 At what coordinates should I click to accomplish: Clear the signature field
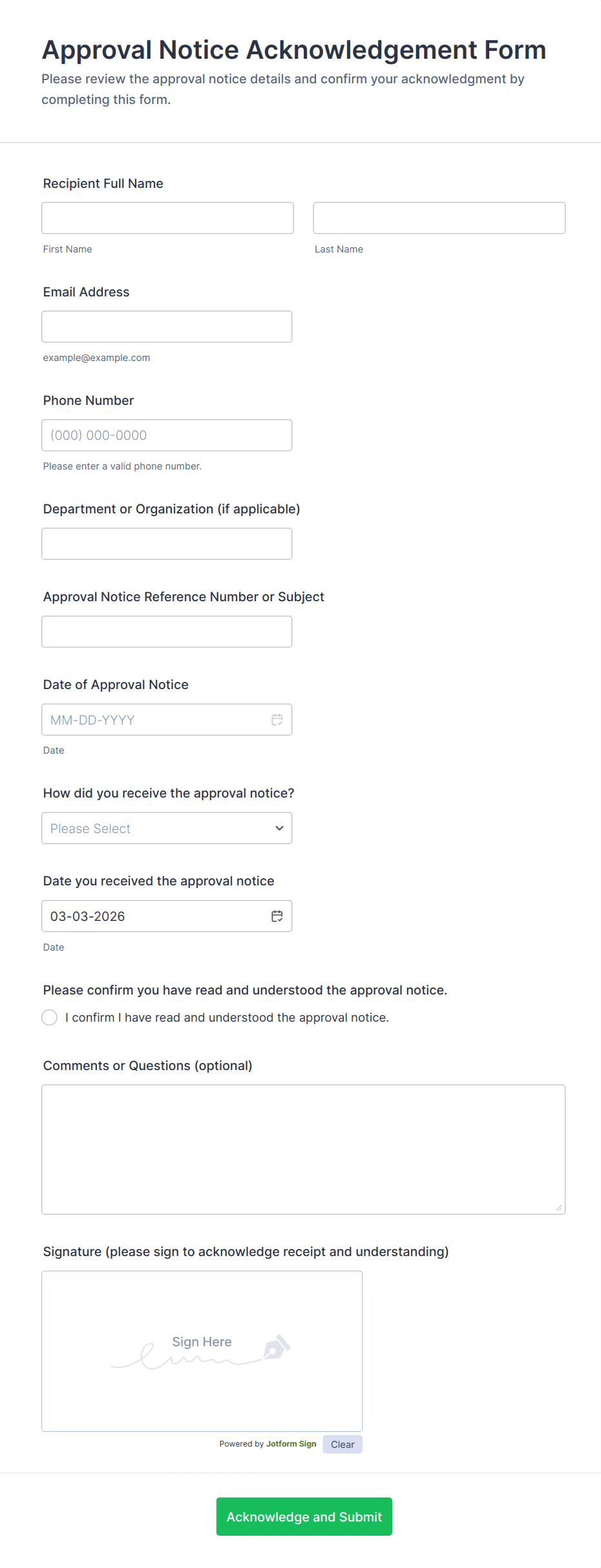(x=343, y=1444)
